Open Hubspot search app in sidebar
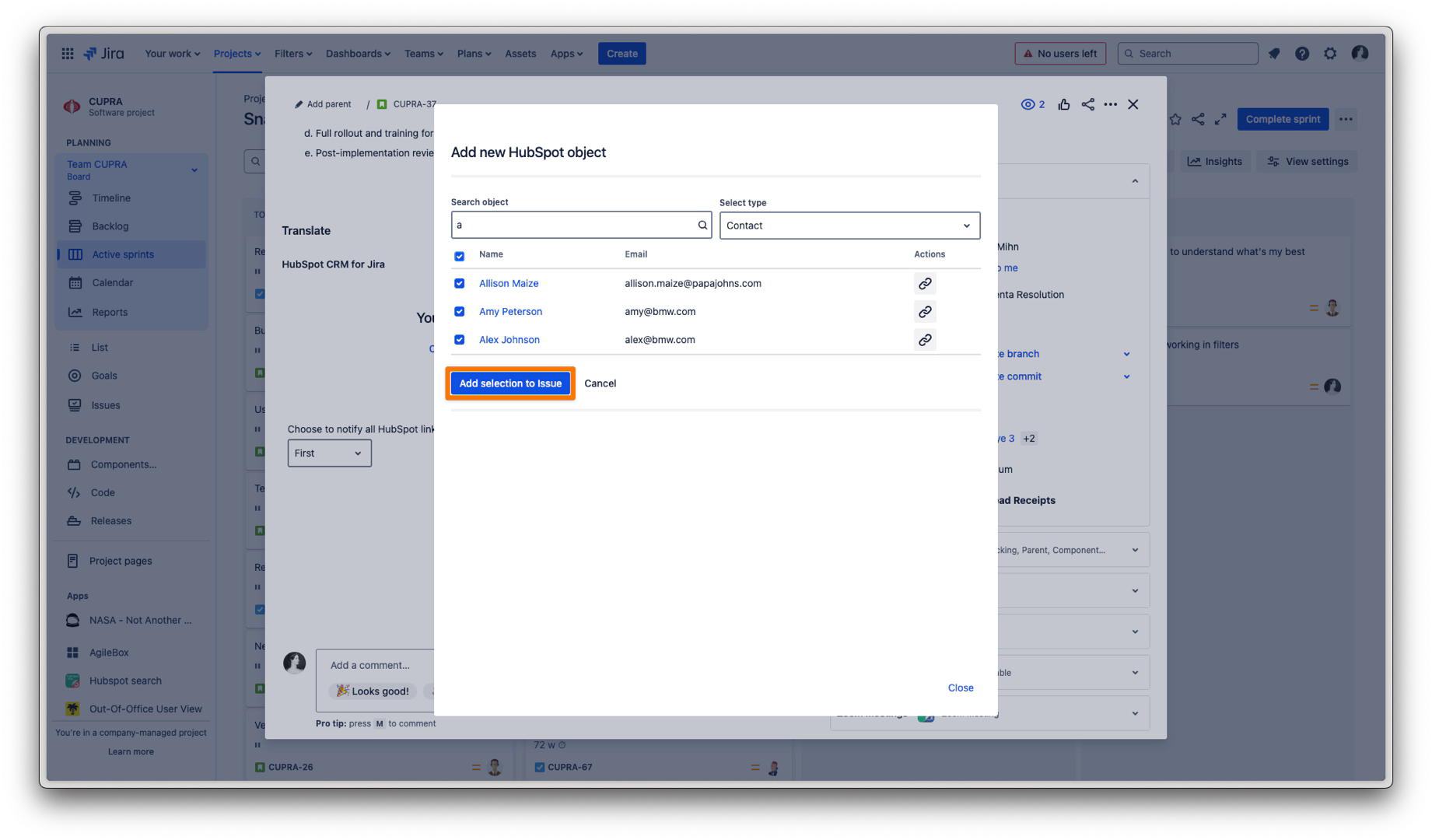The image size is (1432, 840). click(x=131, y=681)
